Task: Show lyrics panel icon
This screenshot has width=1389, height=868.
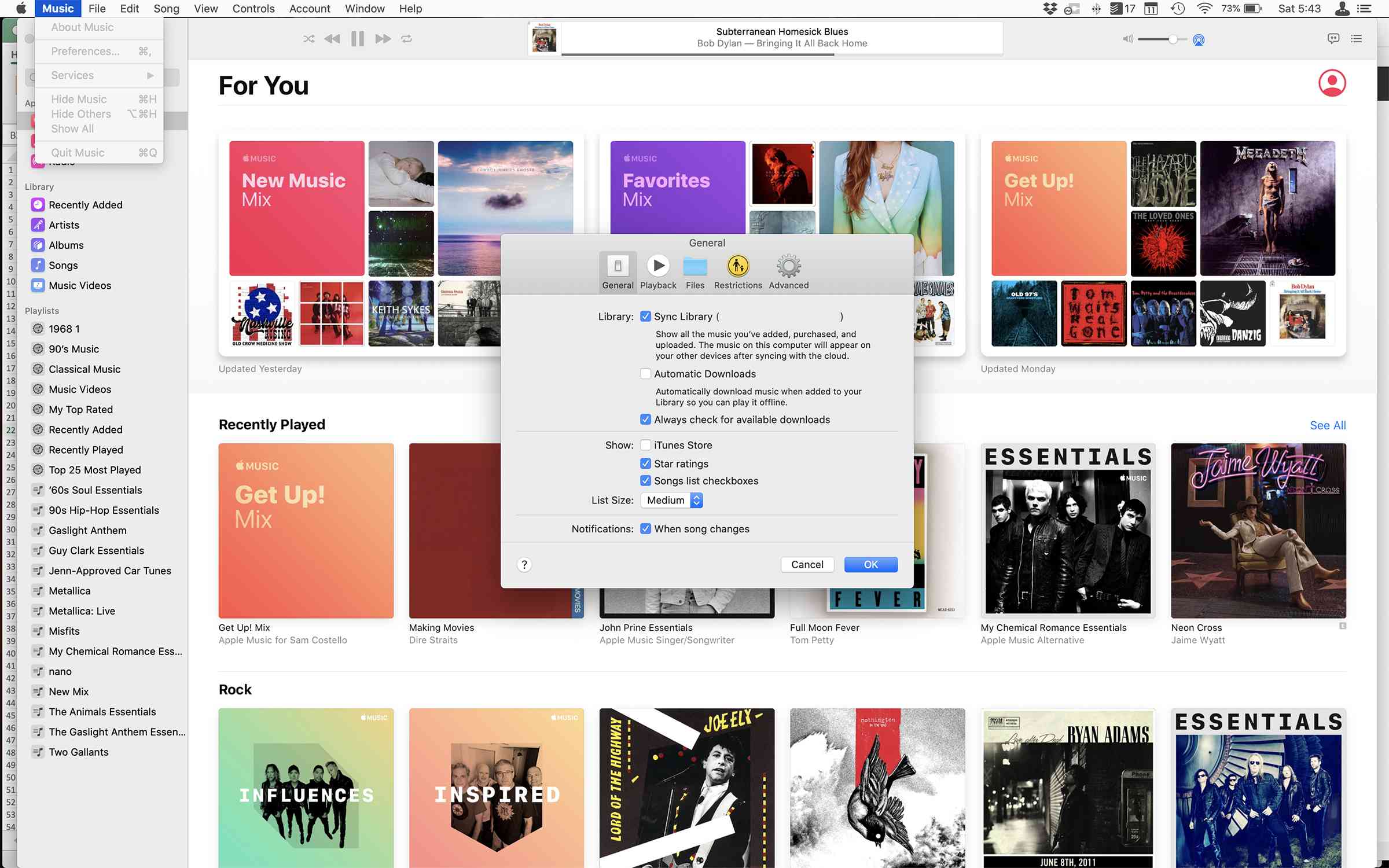Action: click(x=1333, y=39)
